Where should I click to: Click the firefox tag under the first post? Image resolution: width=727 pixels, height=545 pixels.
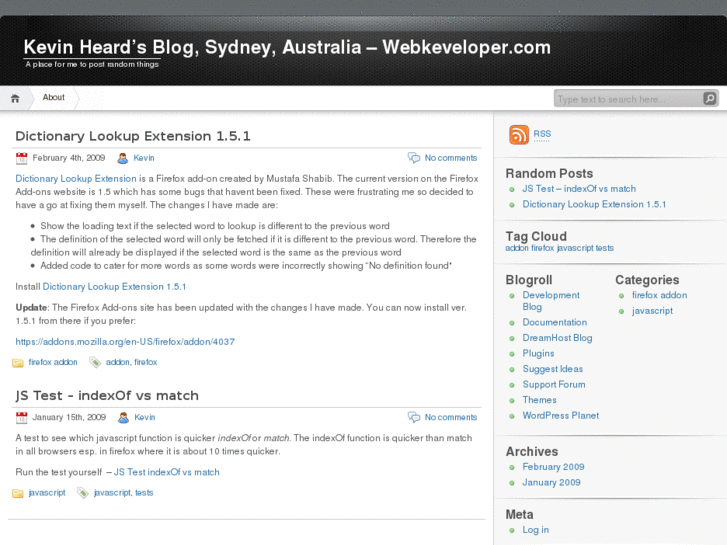click(146, 362)
